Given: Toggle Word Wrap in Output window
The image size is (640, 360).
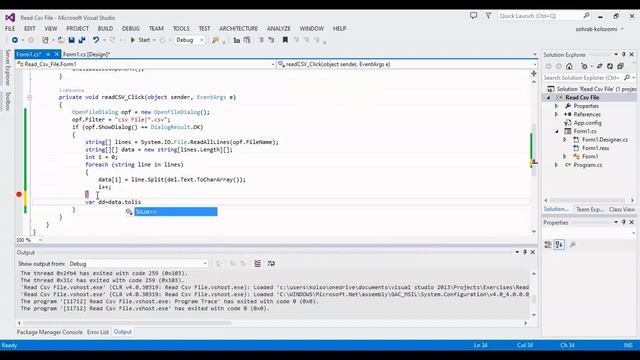Looking at the screenshot, I should point(271,264).
